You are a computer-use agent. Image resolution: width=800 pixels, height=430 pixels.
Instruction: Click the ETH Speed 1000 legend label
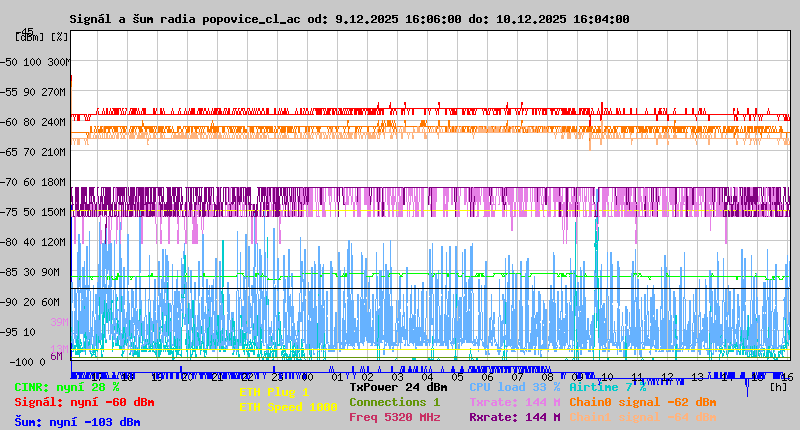click(x=288, y=407)
